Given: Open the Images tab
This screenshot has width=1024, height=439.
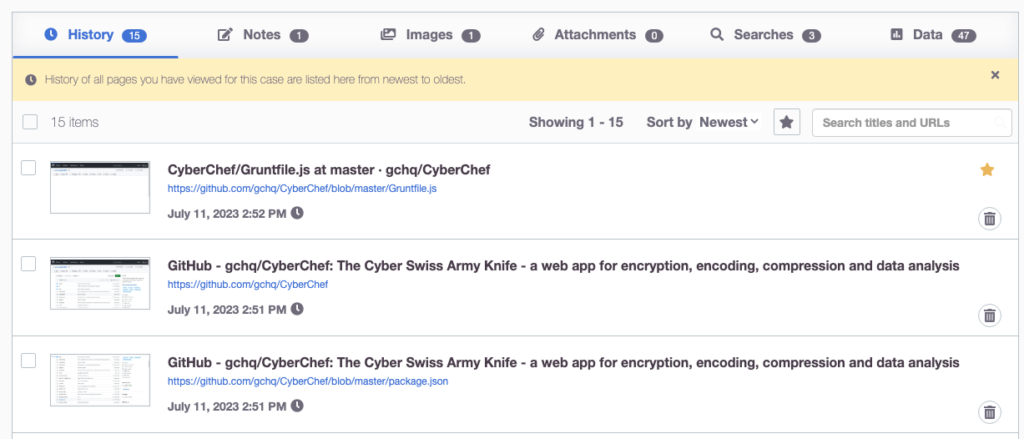Looking at the screenshot, I should 430,35.
